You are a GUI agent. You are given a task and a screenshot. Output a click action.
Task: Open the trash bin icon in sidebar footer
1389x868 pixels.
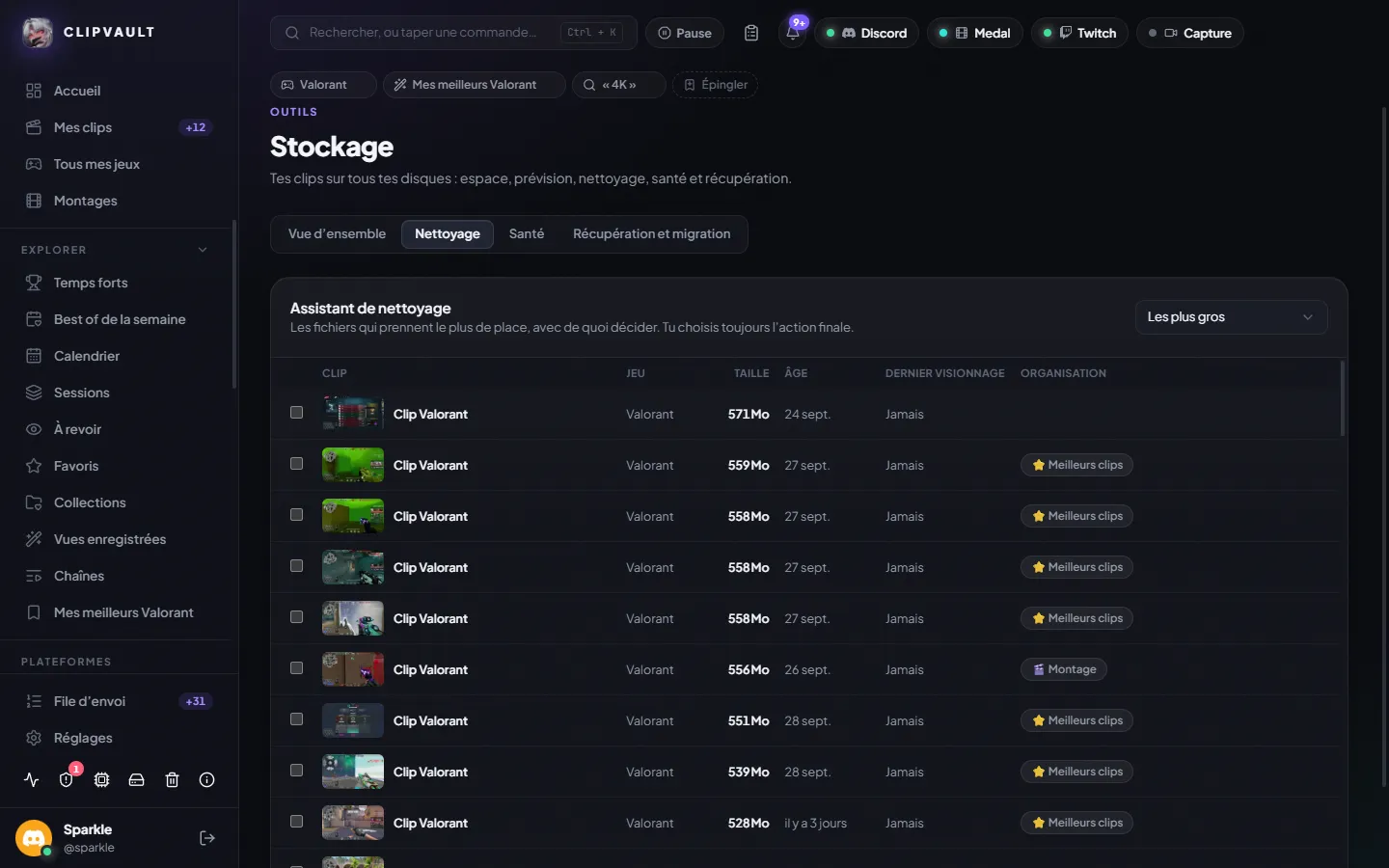172,780
